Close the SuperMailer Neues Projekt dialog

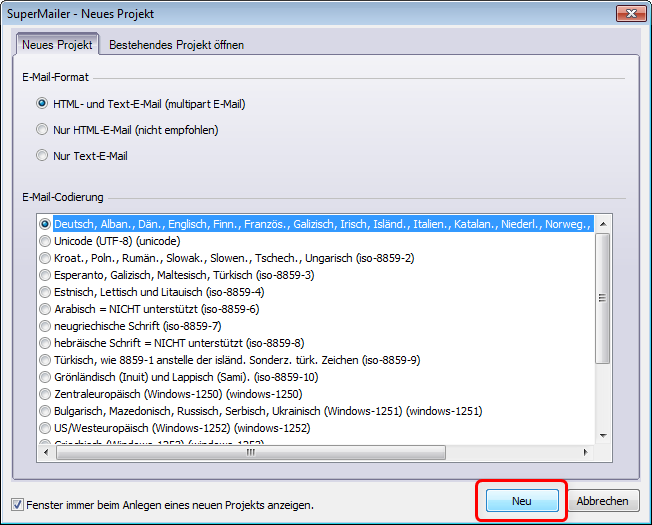tap(631, 13)
